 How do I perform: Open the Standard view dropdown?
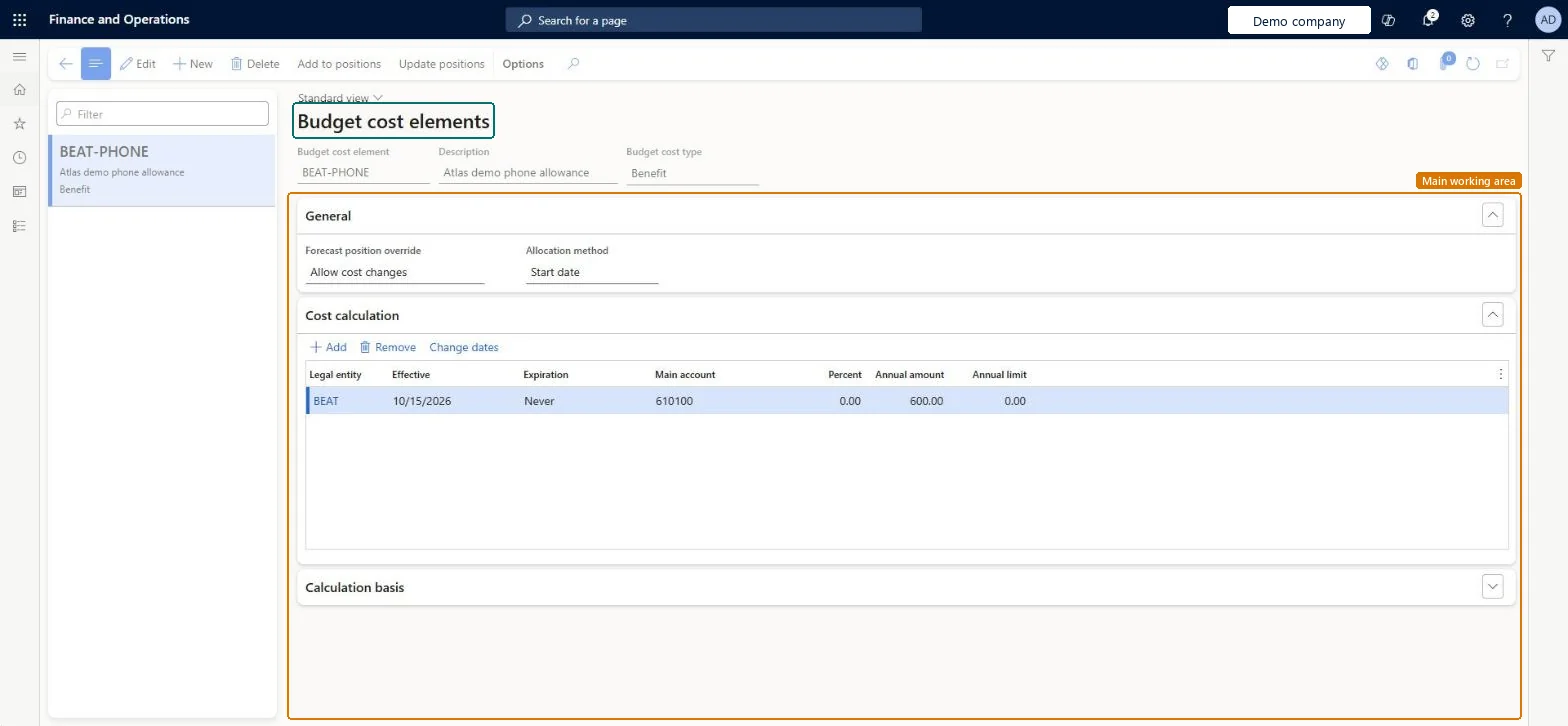click(340, 98)
